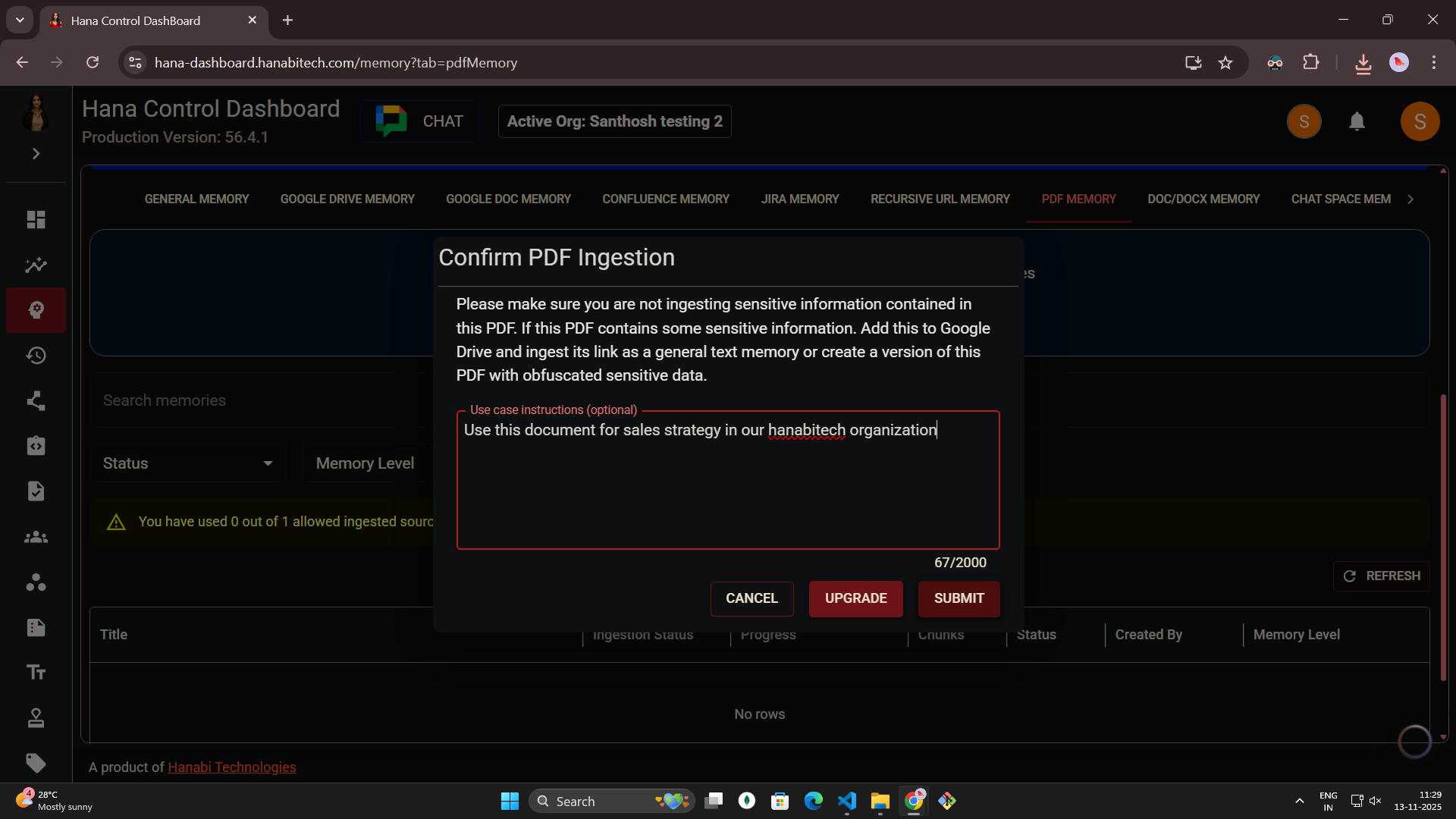Viewport: 1456px width, 819px height.
Task: Open the dashboard grid view in sidebar
Action: click(36, 219)
